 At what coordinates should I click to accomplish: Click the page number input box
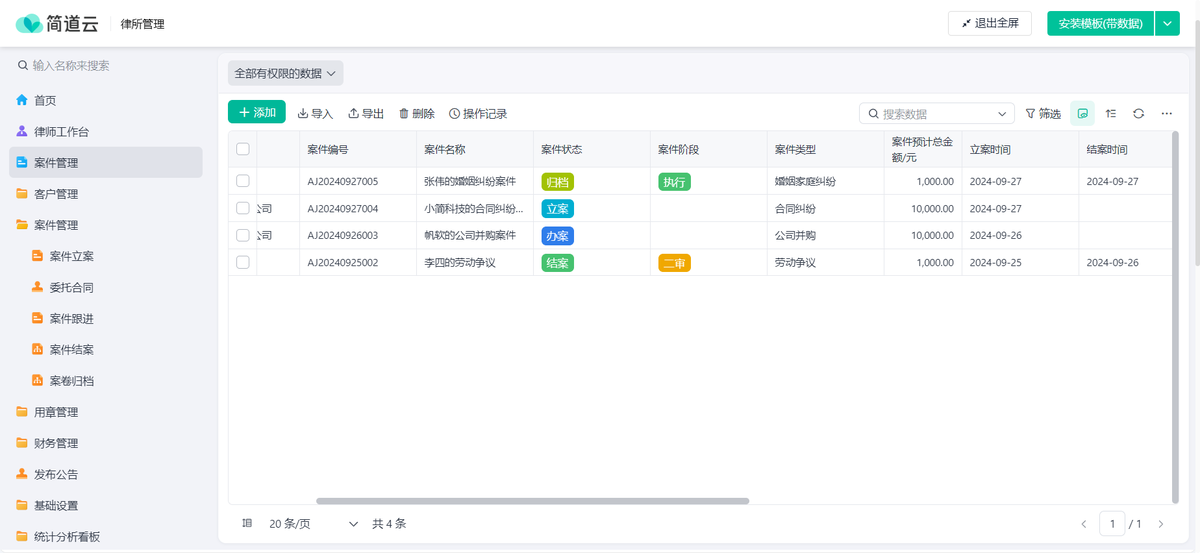[x=1112, y=524]
